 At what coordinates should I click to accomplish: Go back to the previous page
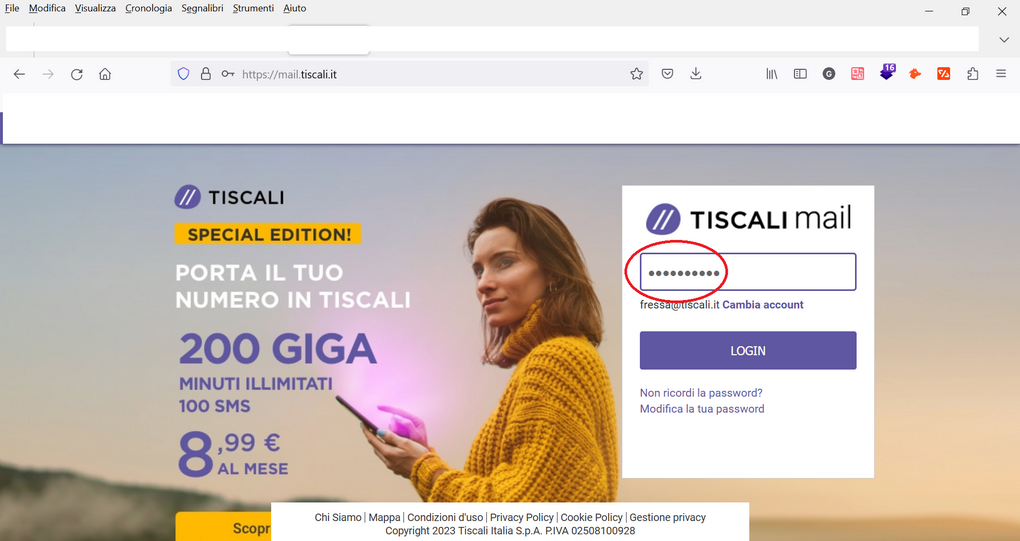tap(20, 74)
